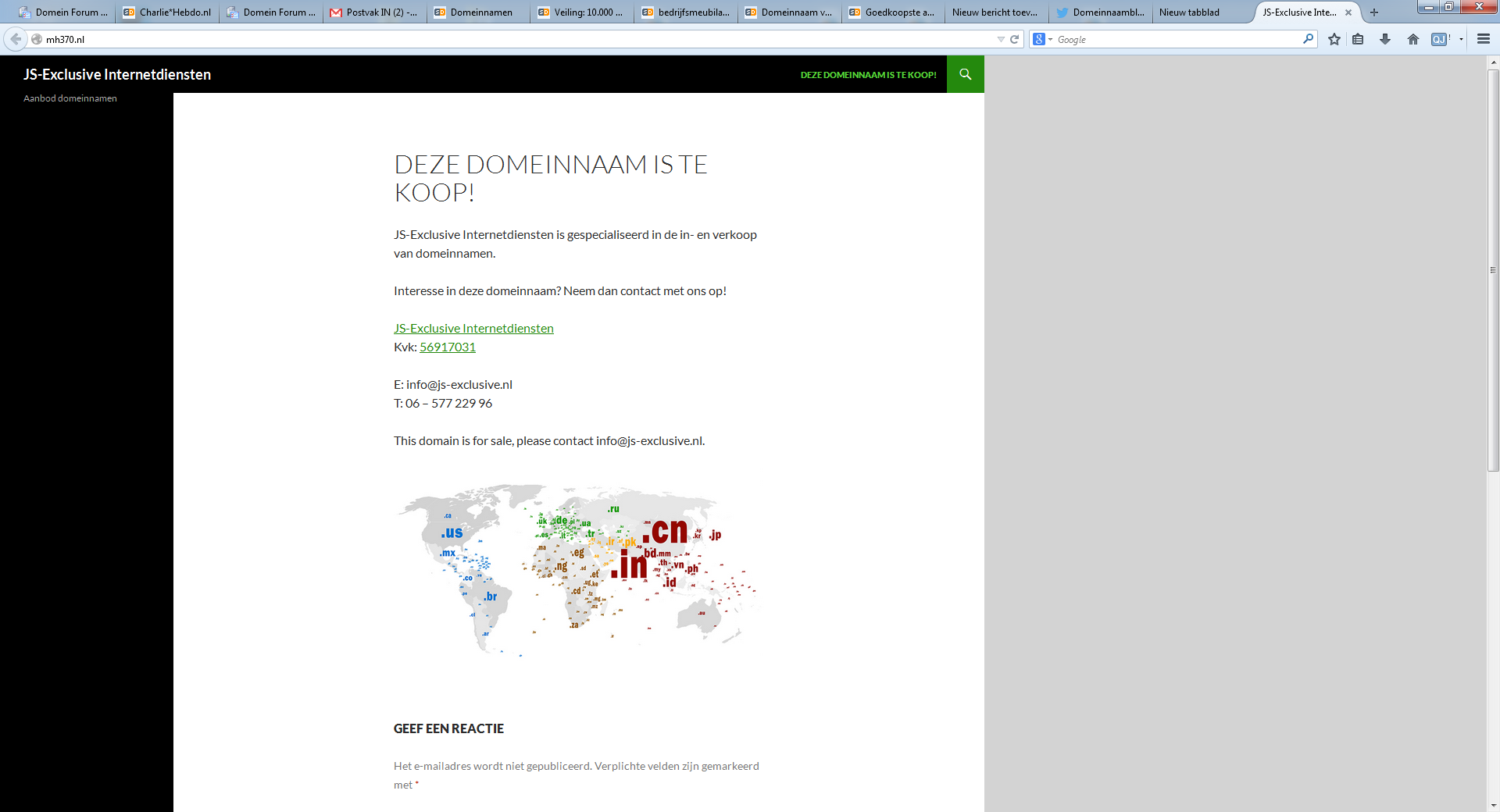1500x812 pixels.
Task: Open the JS-Exclusive Internetdiensten site title
Action: [117, 74]
